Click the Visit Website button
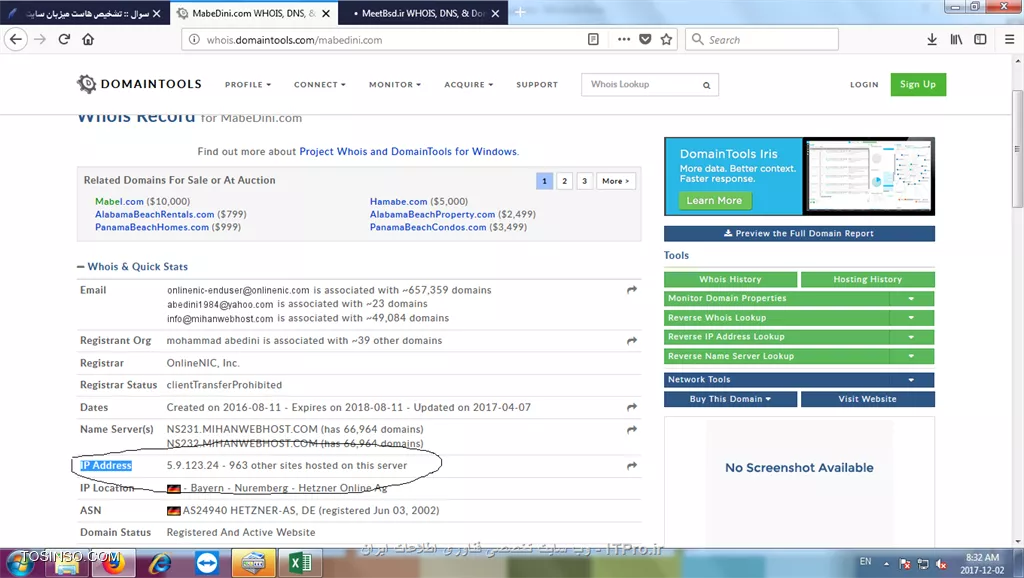This screenshot has width=1024, height=578. coord(867,399)
